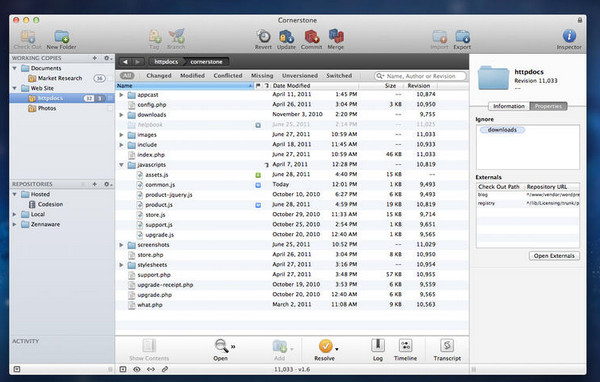Add a repository with the plus button
The width and height of the screenshot is (600, 382).
click(95, 184)
